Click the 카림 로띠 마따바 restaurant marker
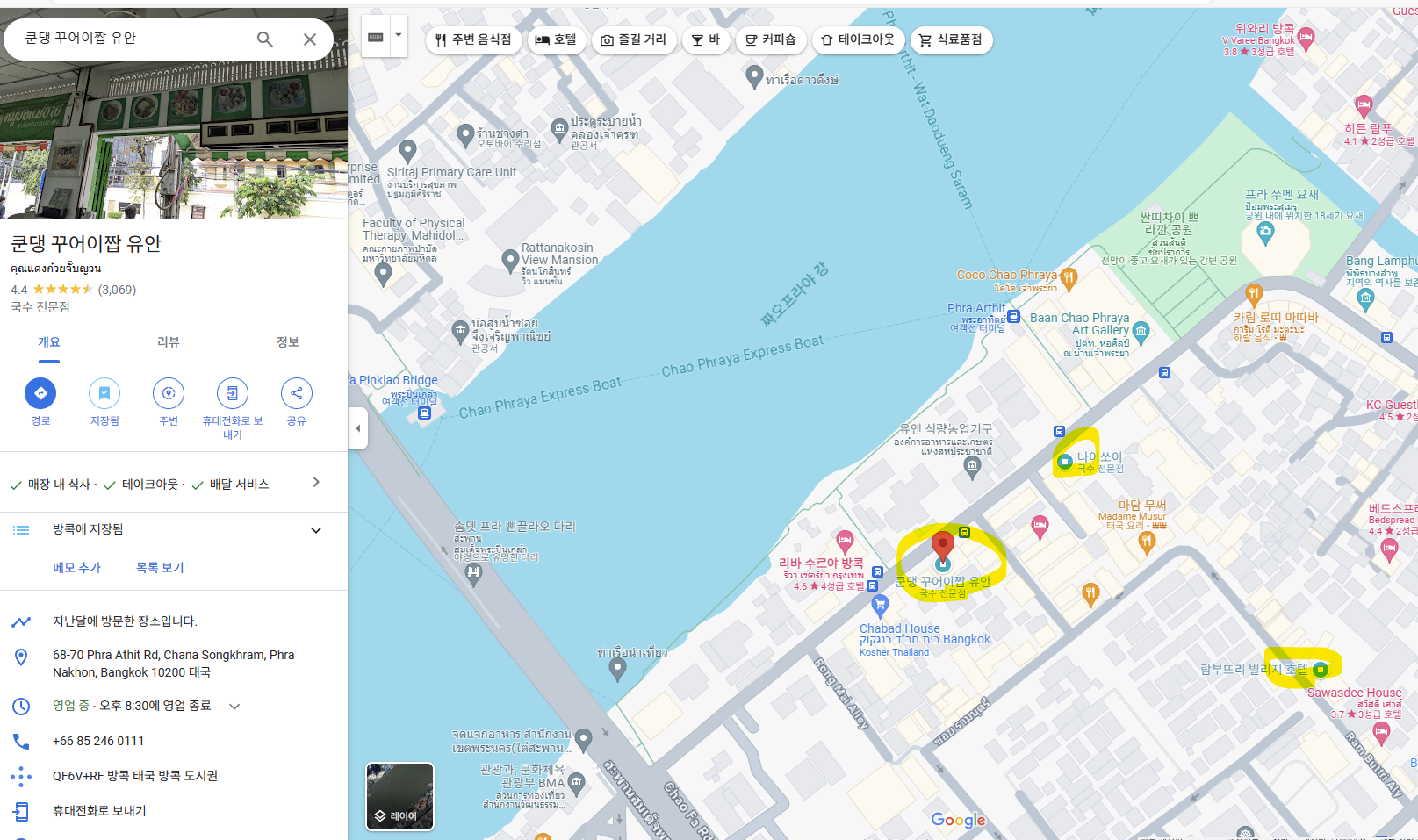Viewport: 1418px width, 840px height. [1254, 294]
